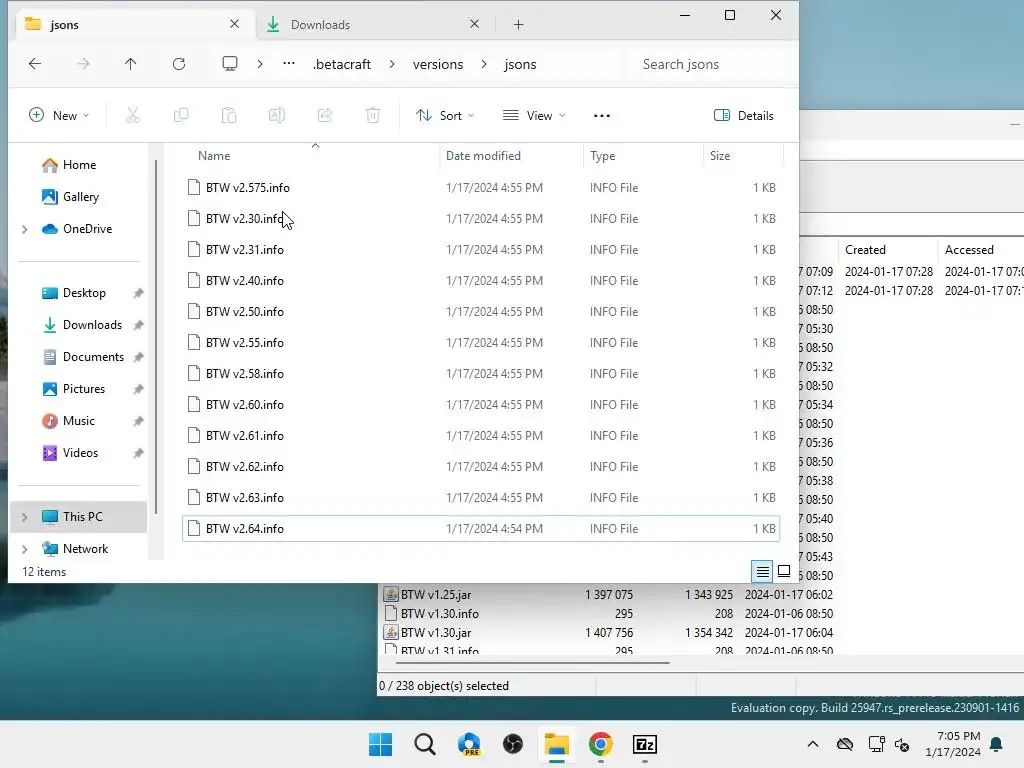Expand Network tree node
Image resolution: width=1024 pixels, height=768 pixels.
(x=25, y=549)
